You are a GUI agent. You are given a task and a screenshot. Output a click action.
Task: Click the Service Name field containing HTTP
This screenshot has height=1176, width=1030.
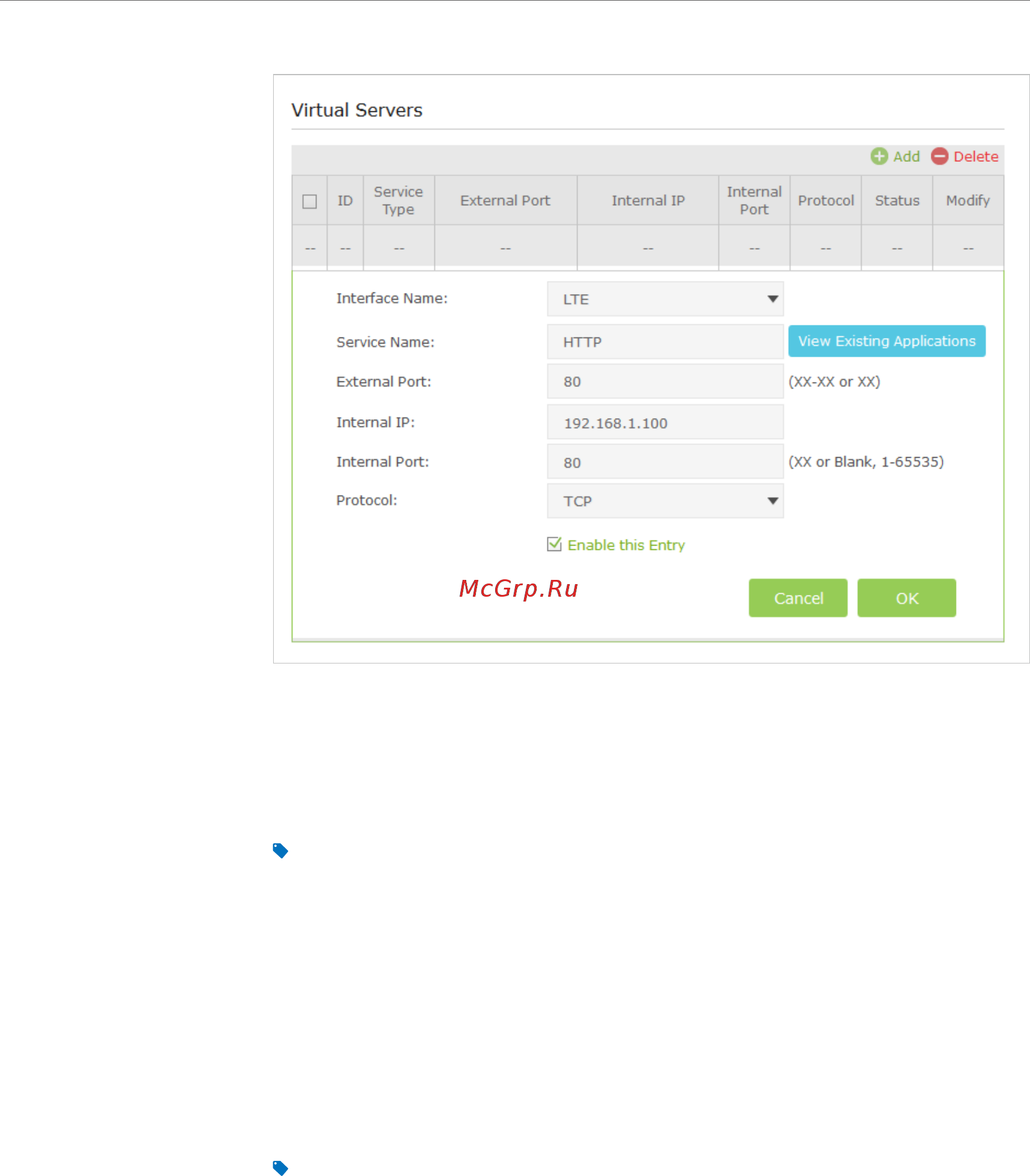(665, 342)
